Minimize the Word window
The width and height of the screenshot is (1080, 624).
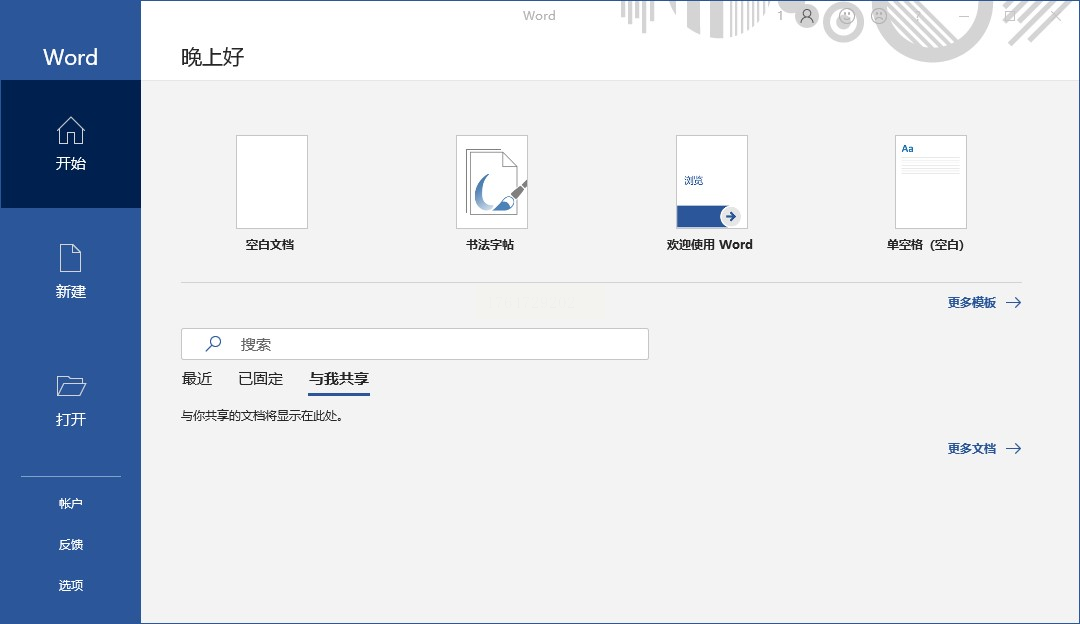pyautogui.click(x=964, y=16)
